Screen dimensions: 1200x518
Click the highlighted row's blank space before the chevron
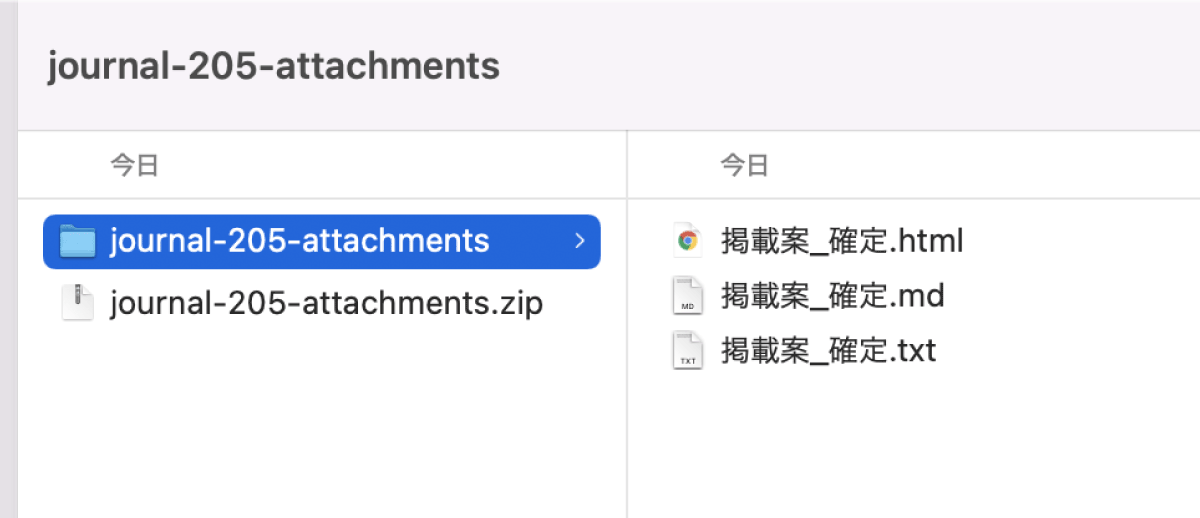tap(530, 241)
